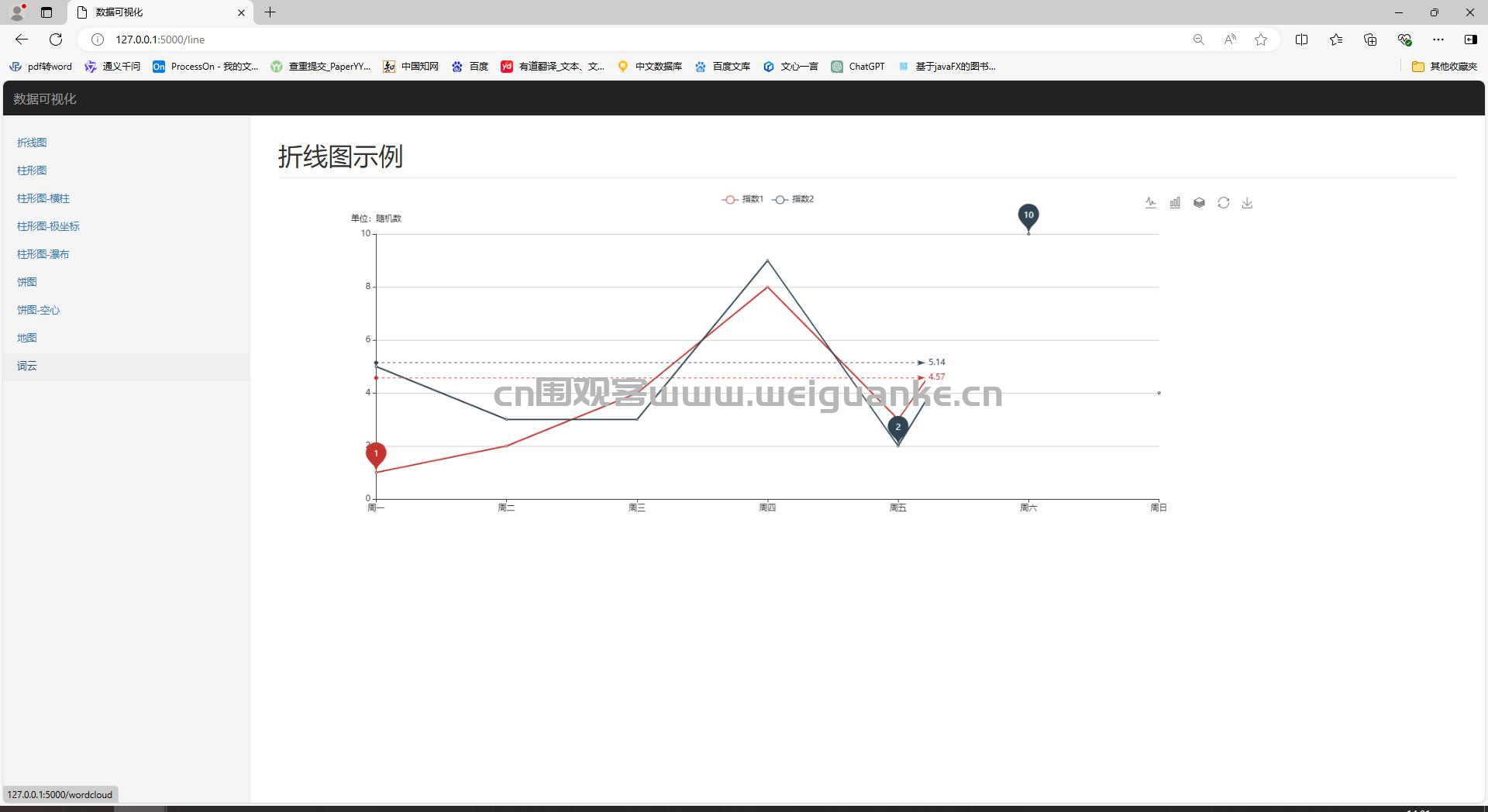Viewport: 1488px width, 812px height.
Task: Open tab actions menu icon
Action: 46,12
